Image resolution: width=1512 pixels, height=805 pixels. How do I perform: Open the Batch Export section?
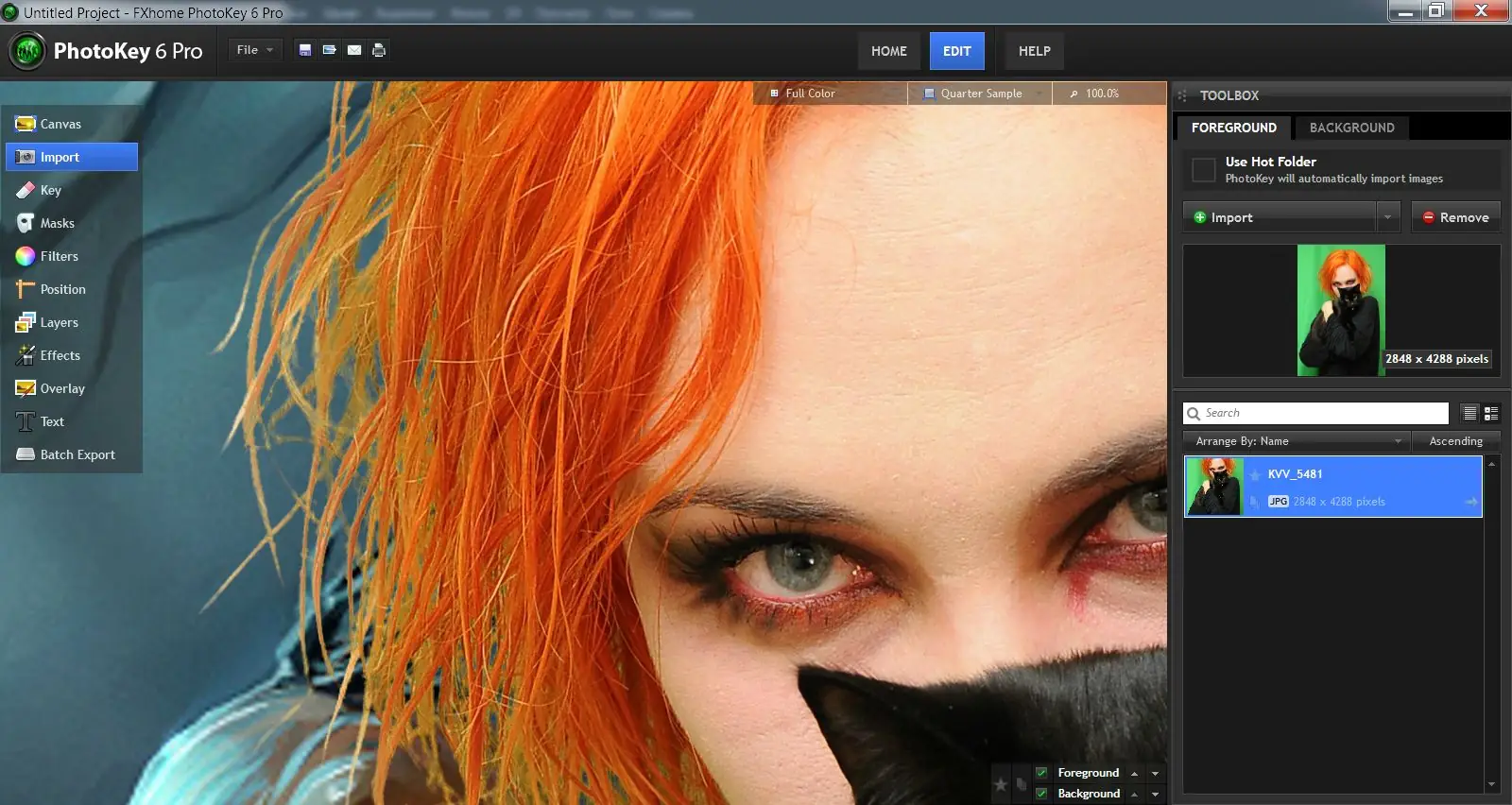[72, 454]
